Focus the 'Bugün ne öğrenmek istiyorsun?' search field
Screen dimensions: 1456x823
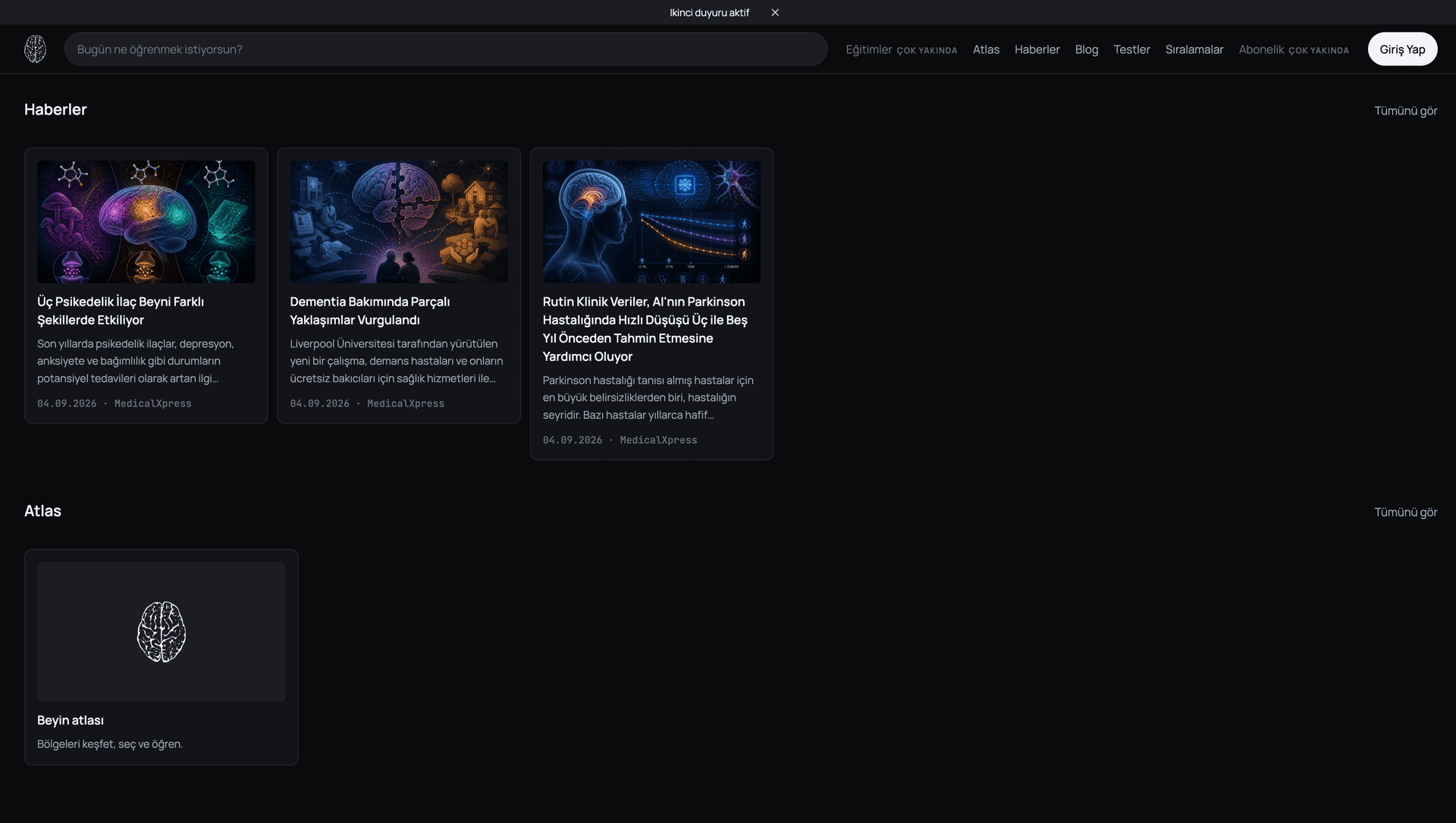pyautogui.click(x=446, y=49)
